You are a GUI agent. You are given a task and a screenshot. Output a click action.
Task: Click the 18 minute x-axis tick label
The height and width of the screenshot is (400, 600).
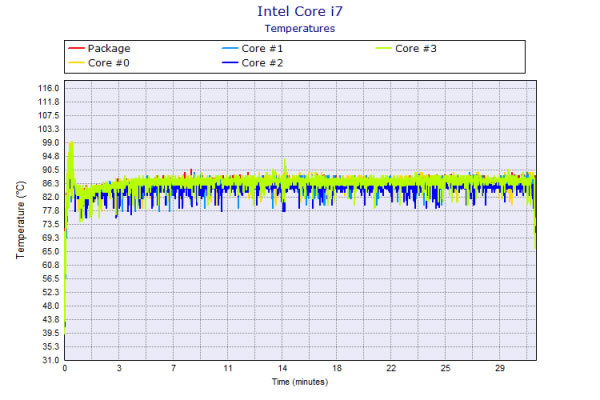point(337,368)
